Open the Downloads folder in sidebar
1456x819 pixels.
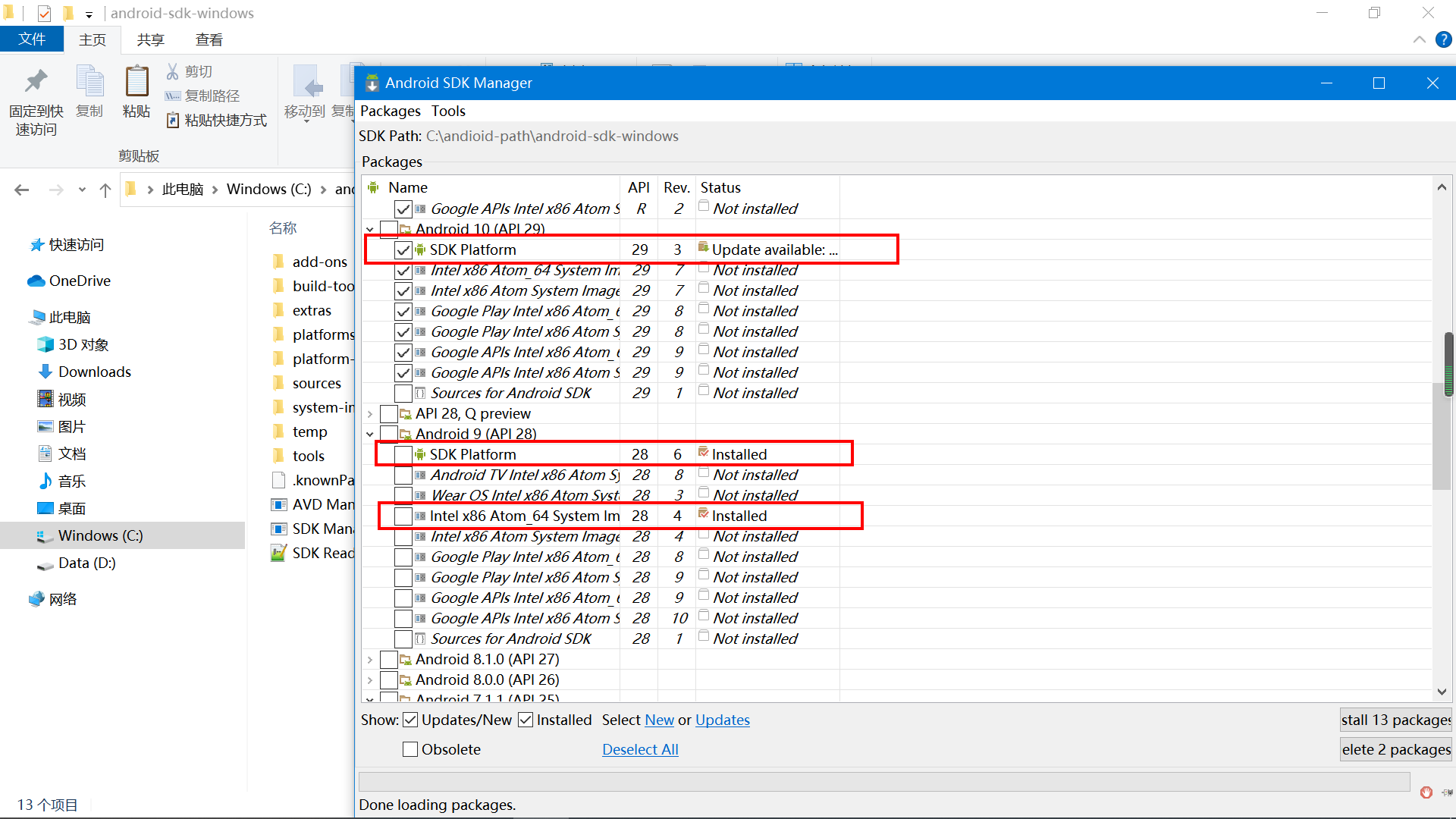(94, 372)
